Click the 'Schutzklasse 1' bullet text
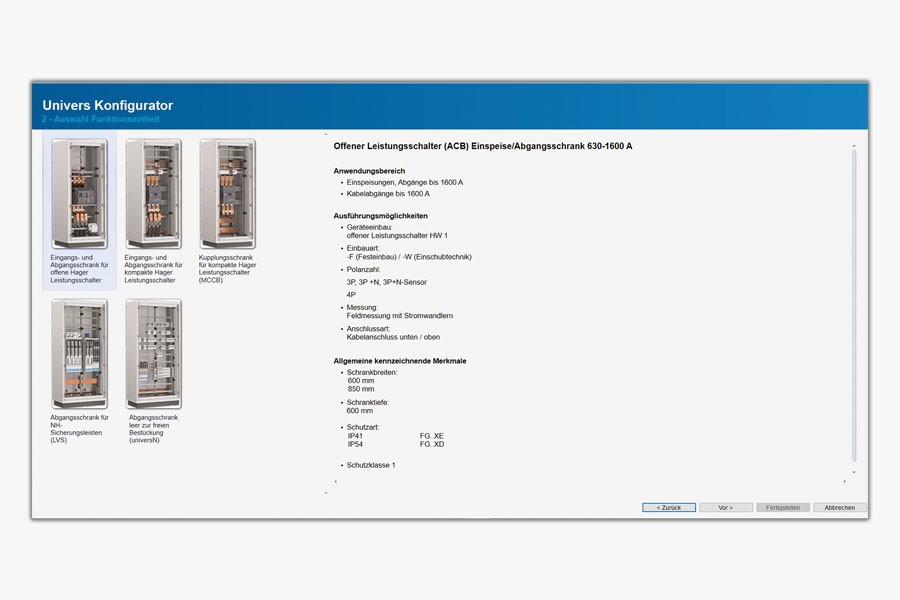 click(x=371, y=465)
